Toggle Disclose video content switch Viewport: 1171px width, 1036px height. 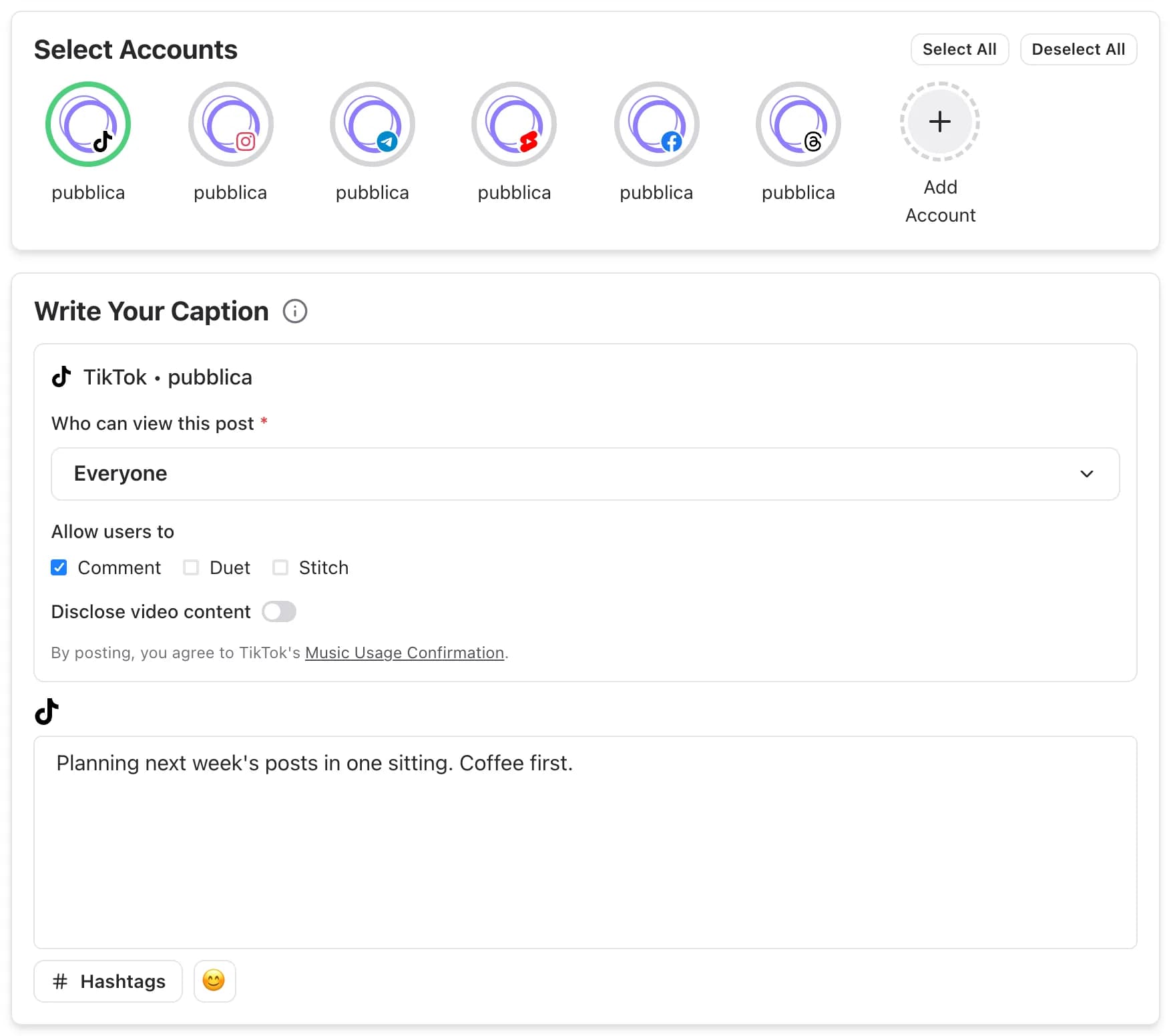[279, 611]
